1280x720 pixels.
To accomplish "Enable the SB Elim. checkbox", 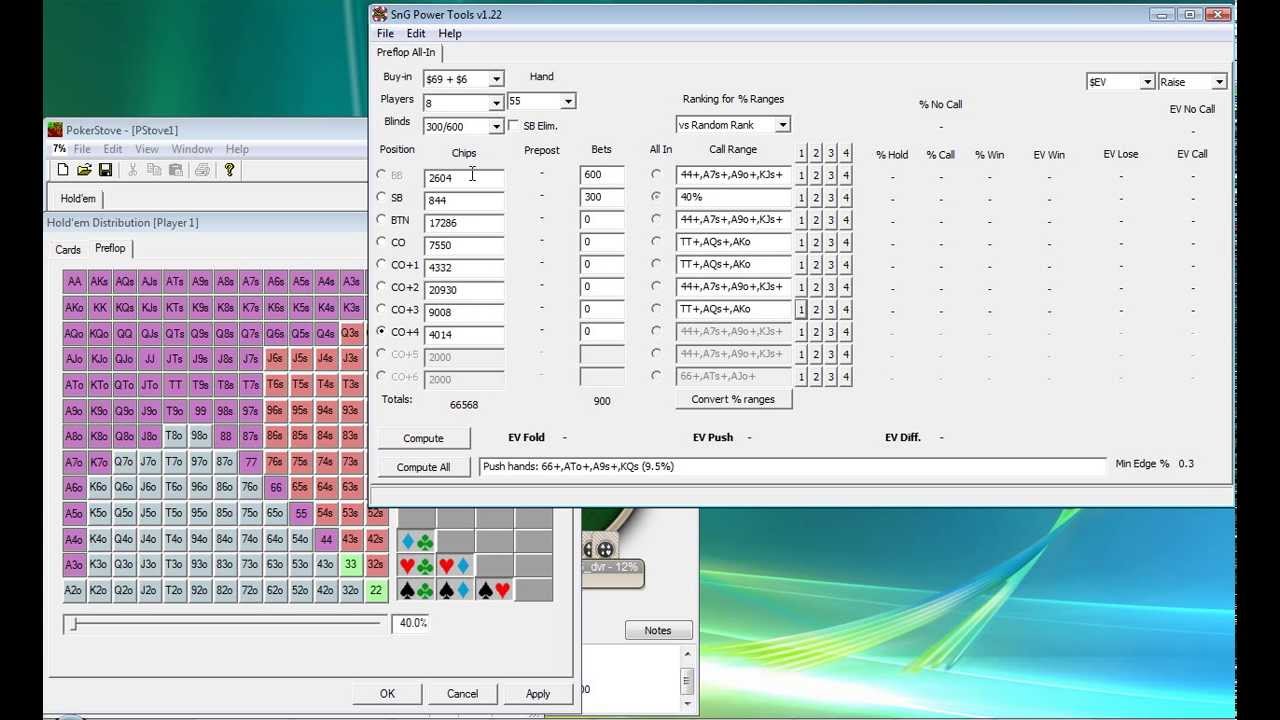I will point(514,126).
